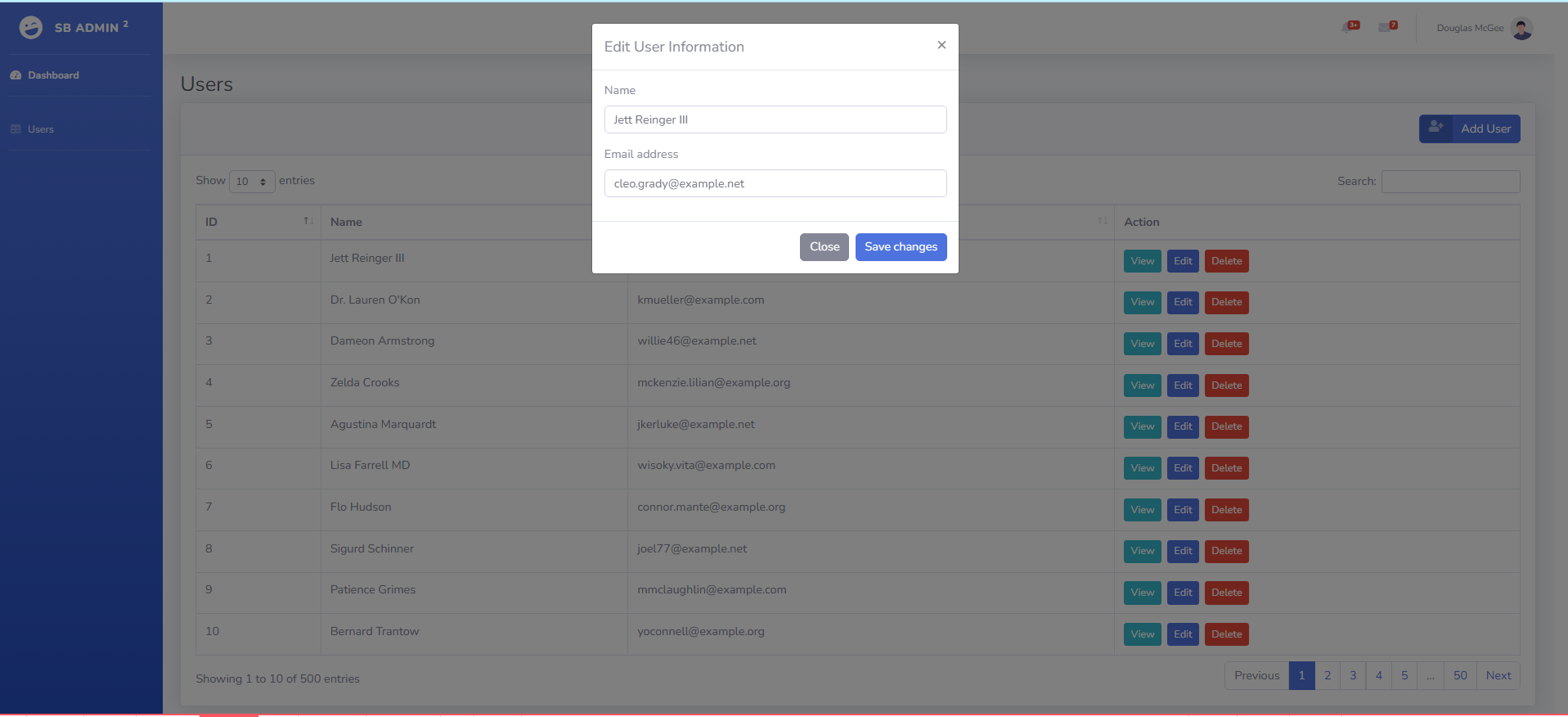1568x717 pixels.
Task: View user Jett Reinger III
Action: click(1143, 261)
